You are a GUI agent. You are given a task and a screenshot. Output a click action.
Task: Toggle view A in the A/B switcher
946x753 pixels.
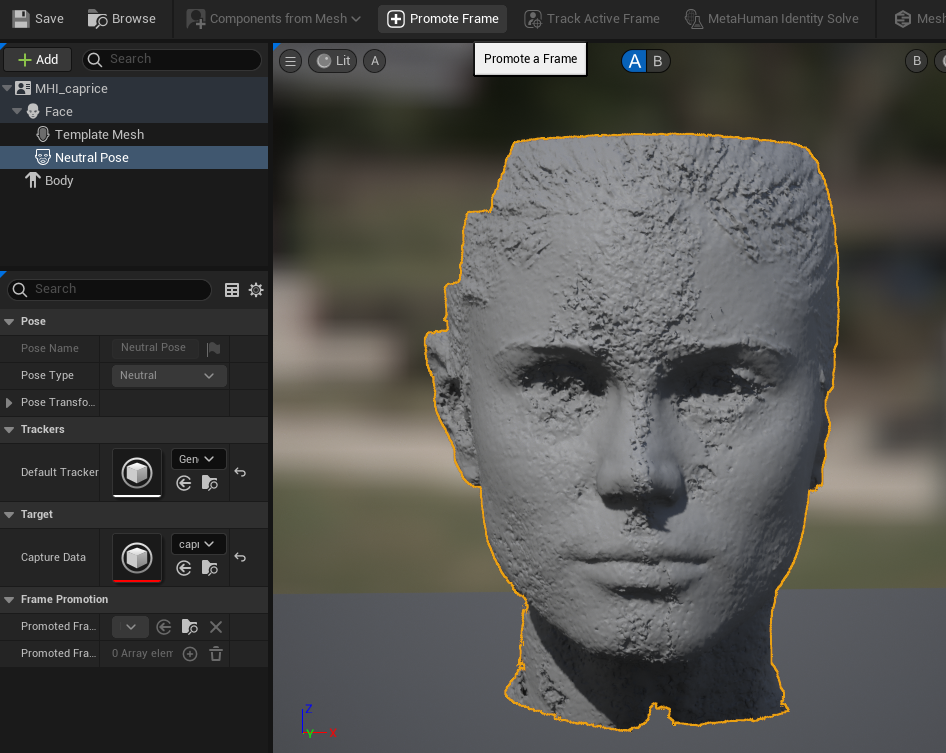(634, 61)
